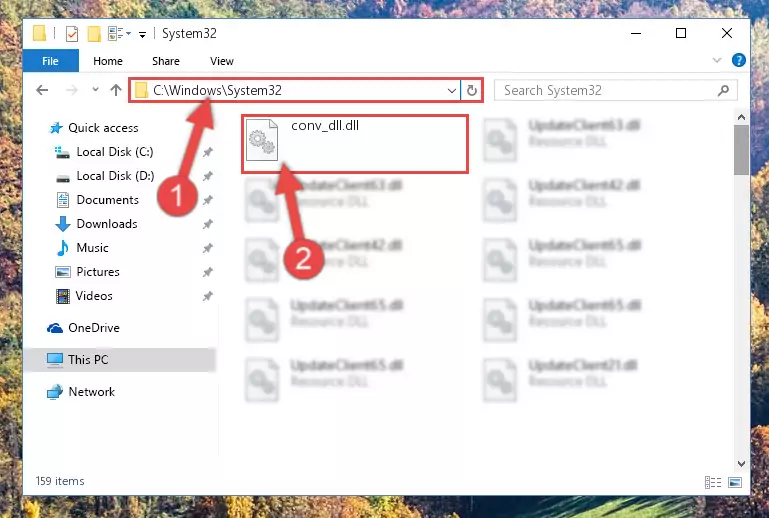Click the pin icon beside Documents

point(208,200)
